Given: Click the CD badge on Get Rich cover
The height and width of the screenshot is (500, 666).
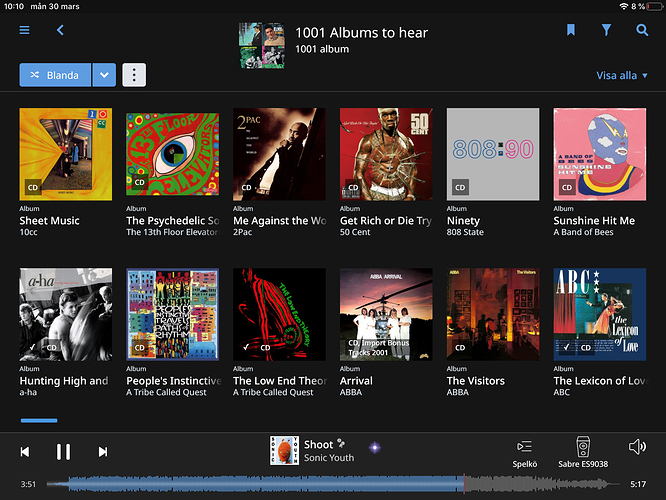Looking at the screenshot, I should point(353,187).
